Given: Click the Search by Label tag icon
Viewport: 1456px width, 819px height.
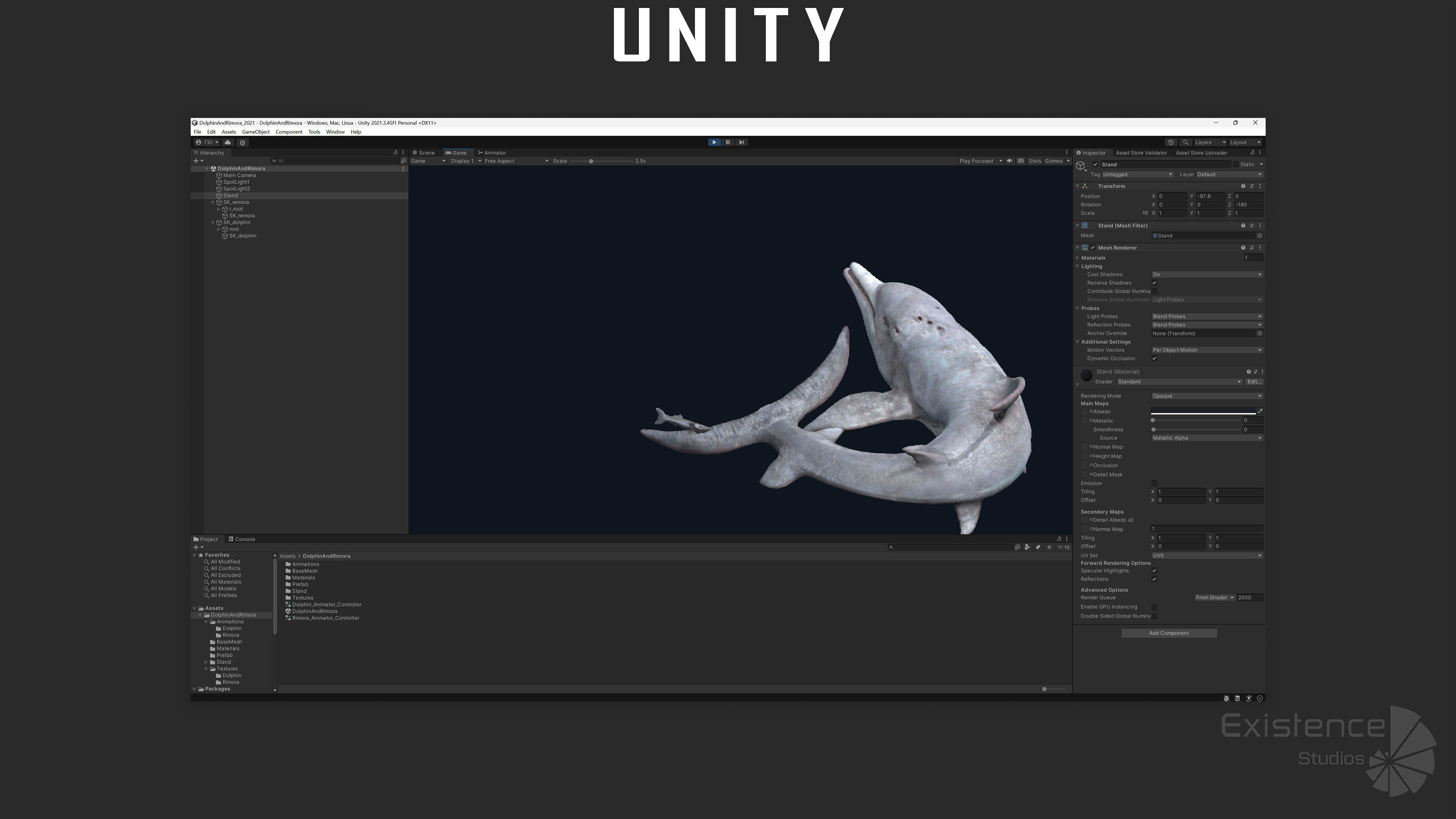Looking at the screenshot, I should (x=1038, y=547).
